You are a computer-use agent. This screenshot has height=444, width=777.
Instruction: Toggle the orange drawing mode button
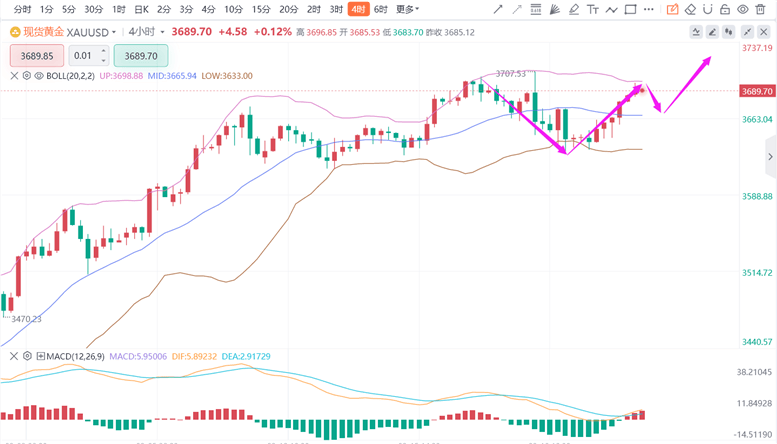tap(673, 9)
